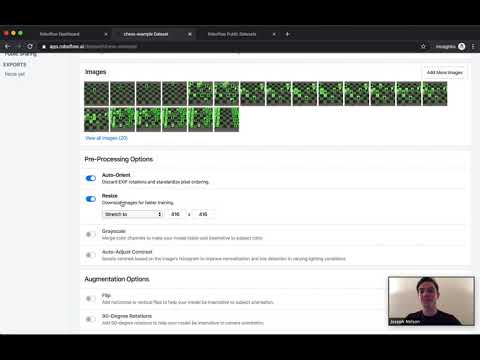Click the Pre-Processing Options heading
Viewport: 480px width, 360px height.
pyautogui.click(x=119, y=159)
